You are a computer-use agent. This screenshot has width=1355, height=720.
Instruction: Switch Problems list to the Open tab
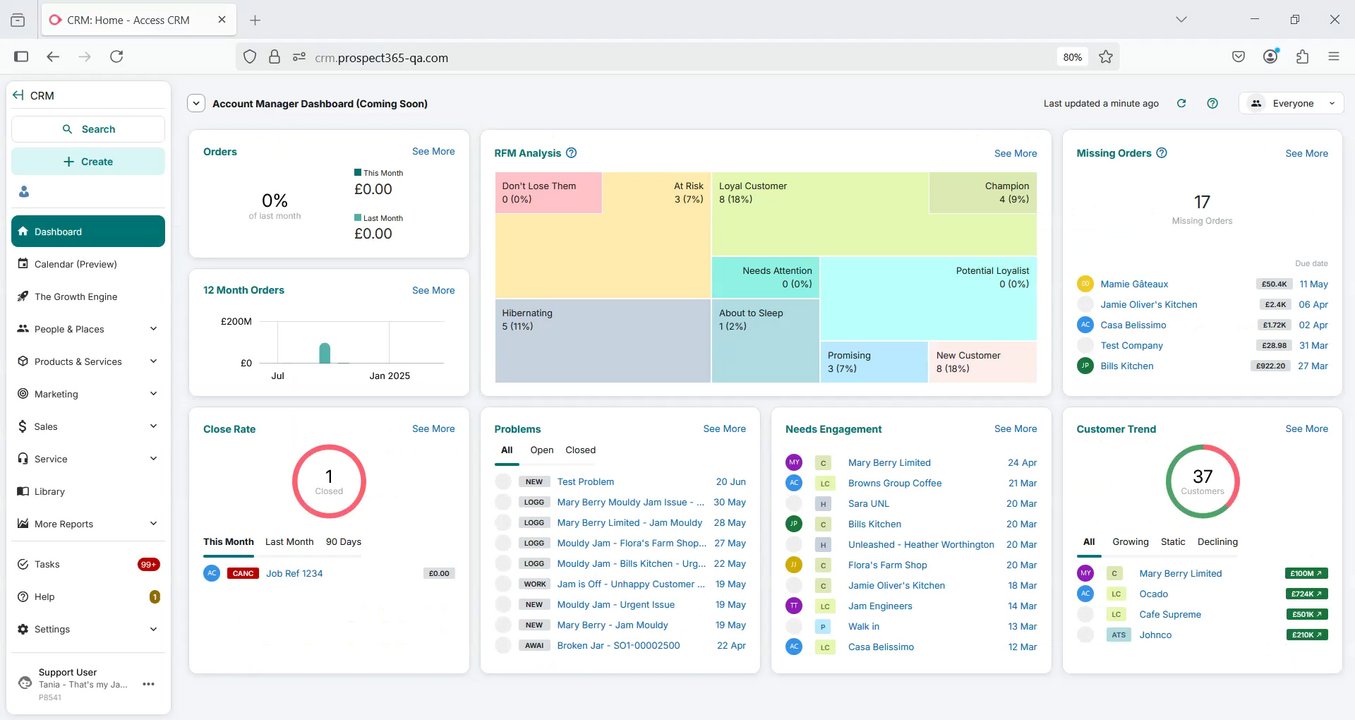(542, 450)
